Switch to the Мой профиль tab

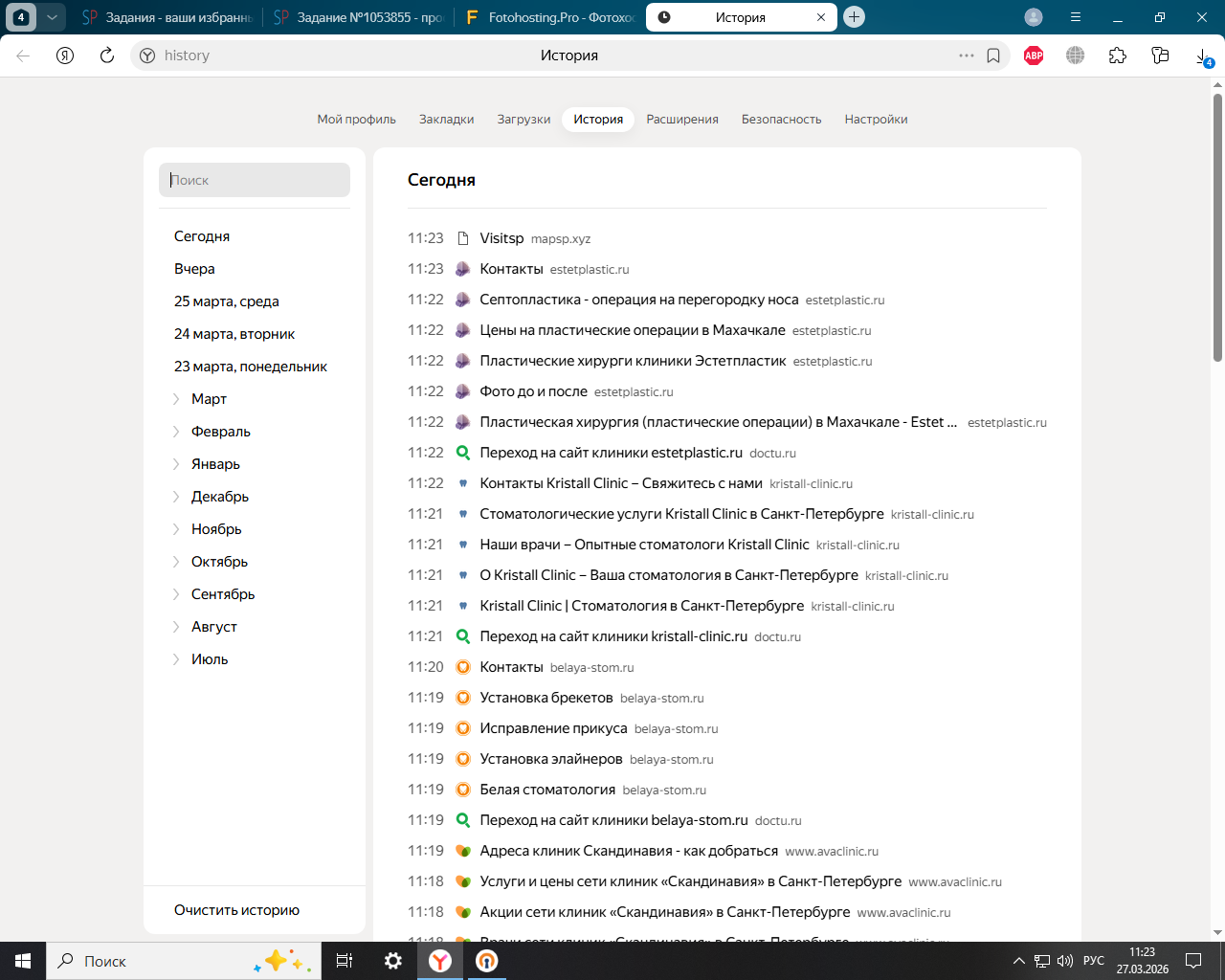pyautogui.click(x=356, y=120)
